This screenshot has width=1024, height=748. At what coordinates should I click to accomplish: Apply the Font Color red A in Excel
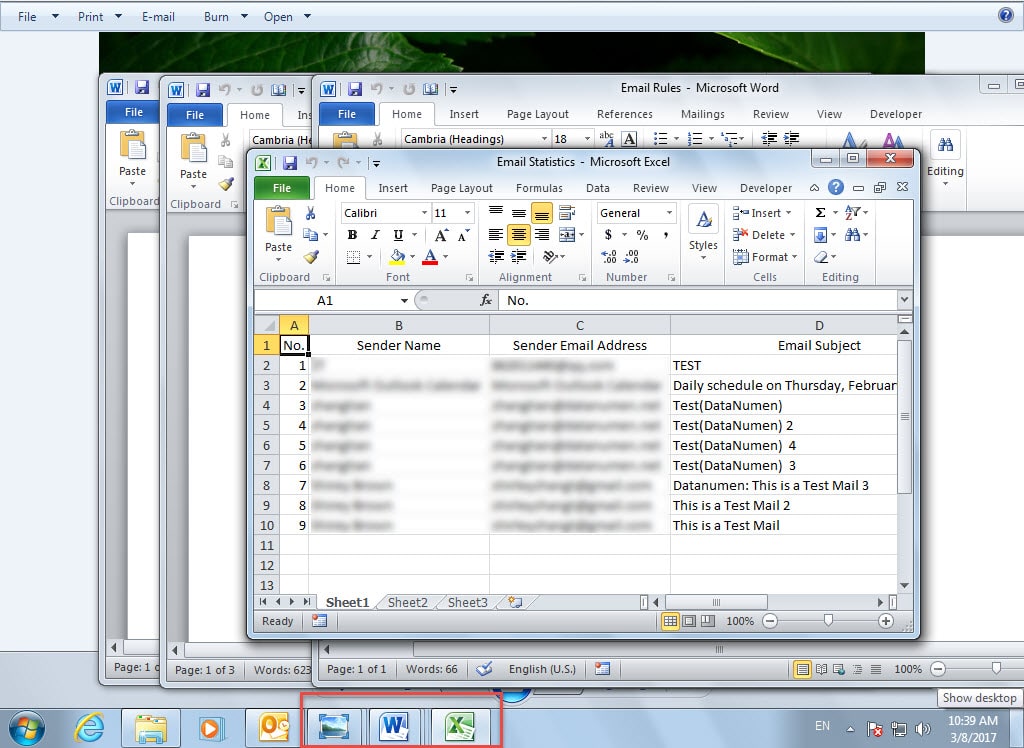point(430,257)
